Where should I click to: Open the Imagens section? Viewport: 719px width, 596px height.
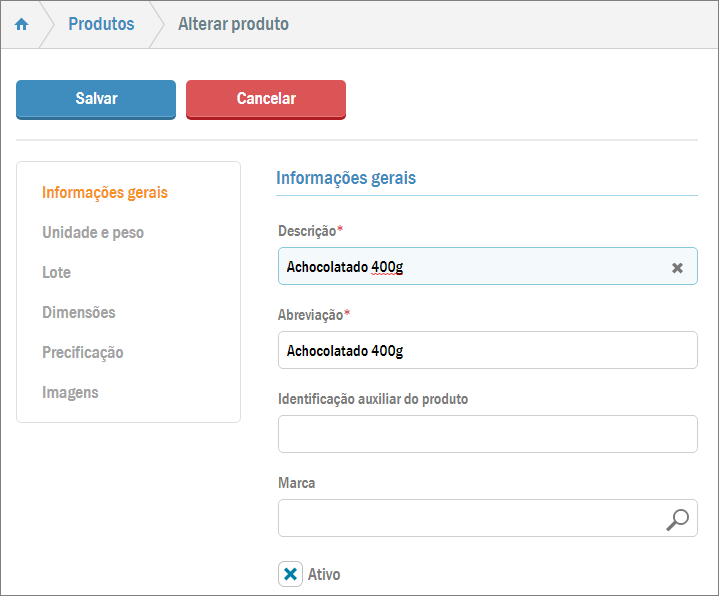[70, 392]
